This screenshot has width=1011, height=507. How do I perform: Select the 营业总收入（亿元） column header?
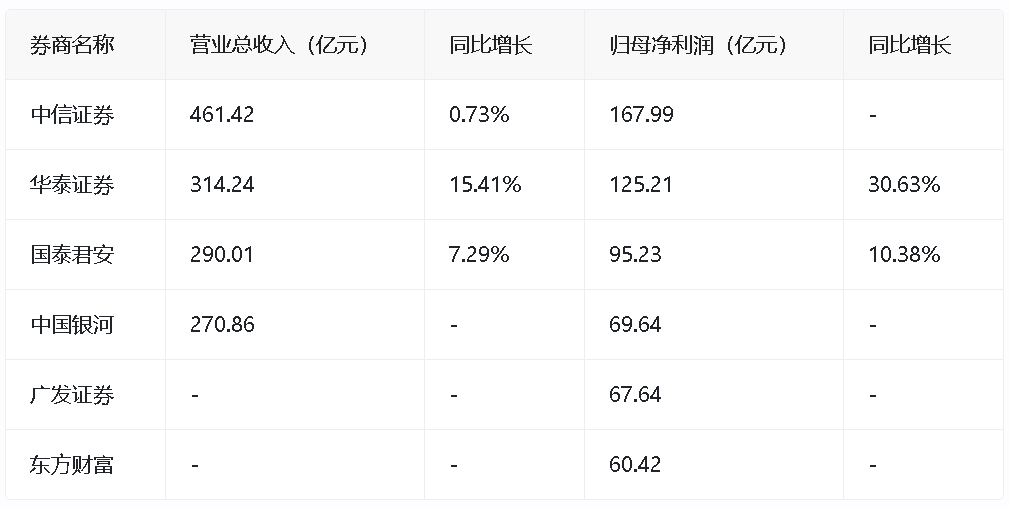point(279,45)
